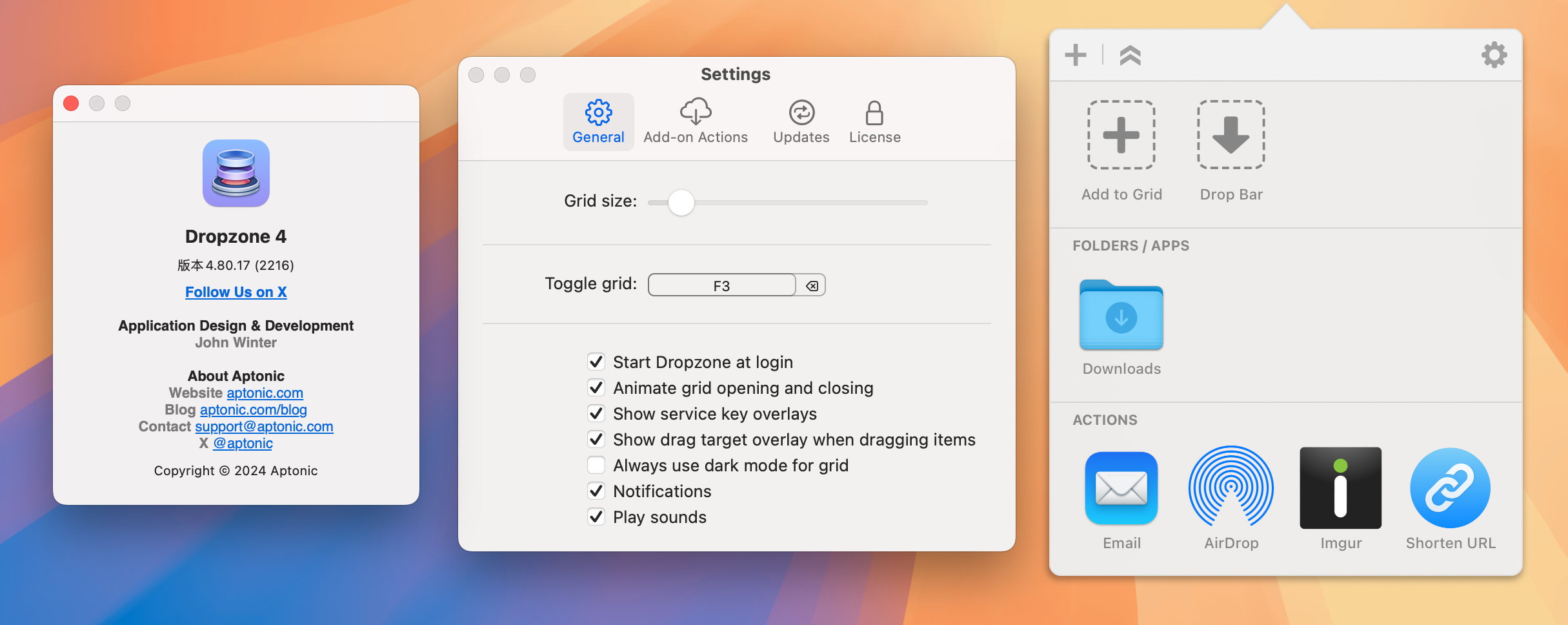Click the version 4.80.17 (2216) text

tap(236, 265)
